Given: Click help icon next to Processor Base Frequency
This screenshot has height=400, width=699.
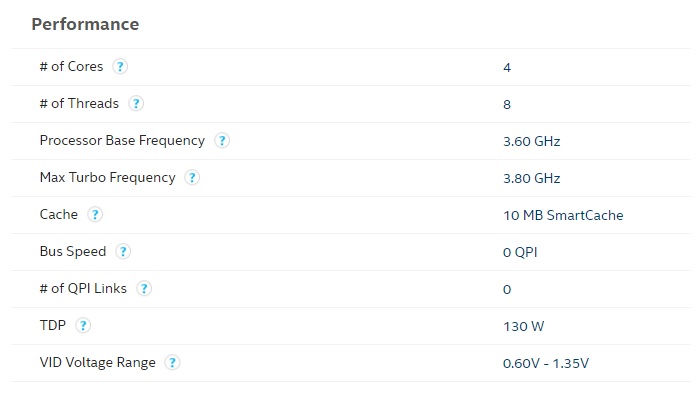Looking at the screenshot, I should click(x=222, y=141).
